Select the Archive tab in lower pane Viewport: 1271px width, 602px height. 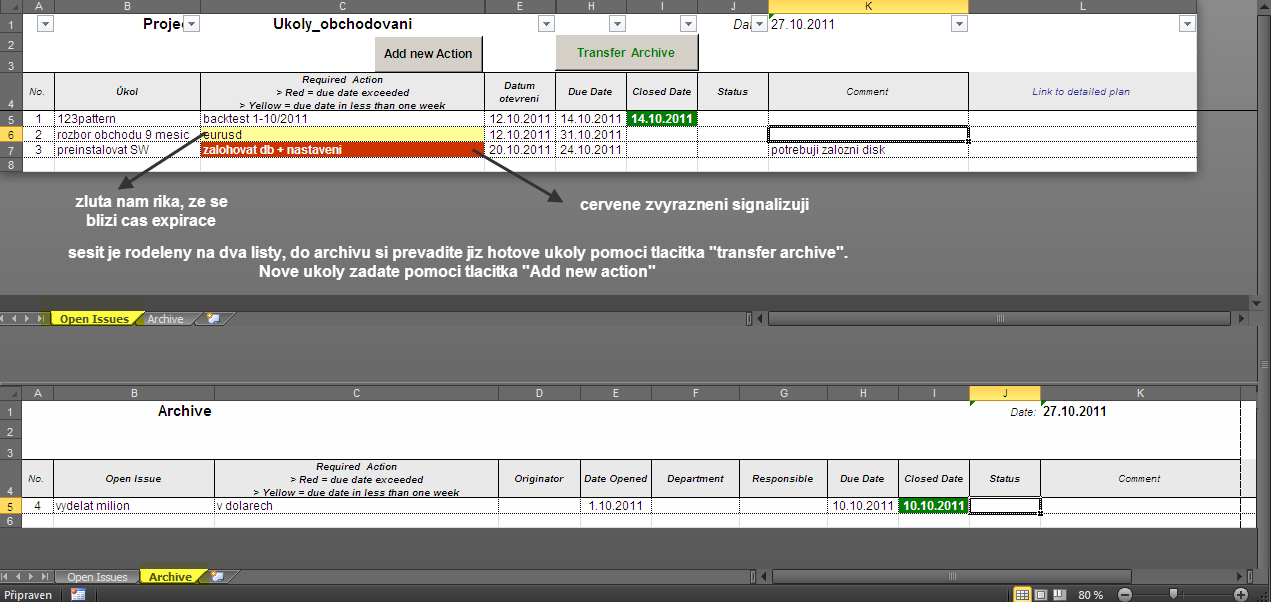[x=170, y=577]
